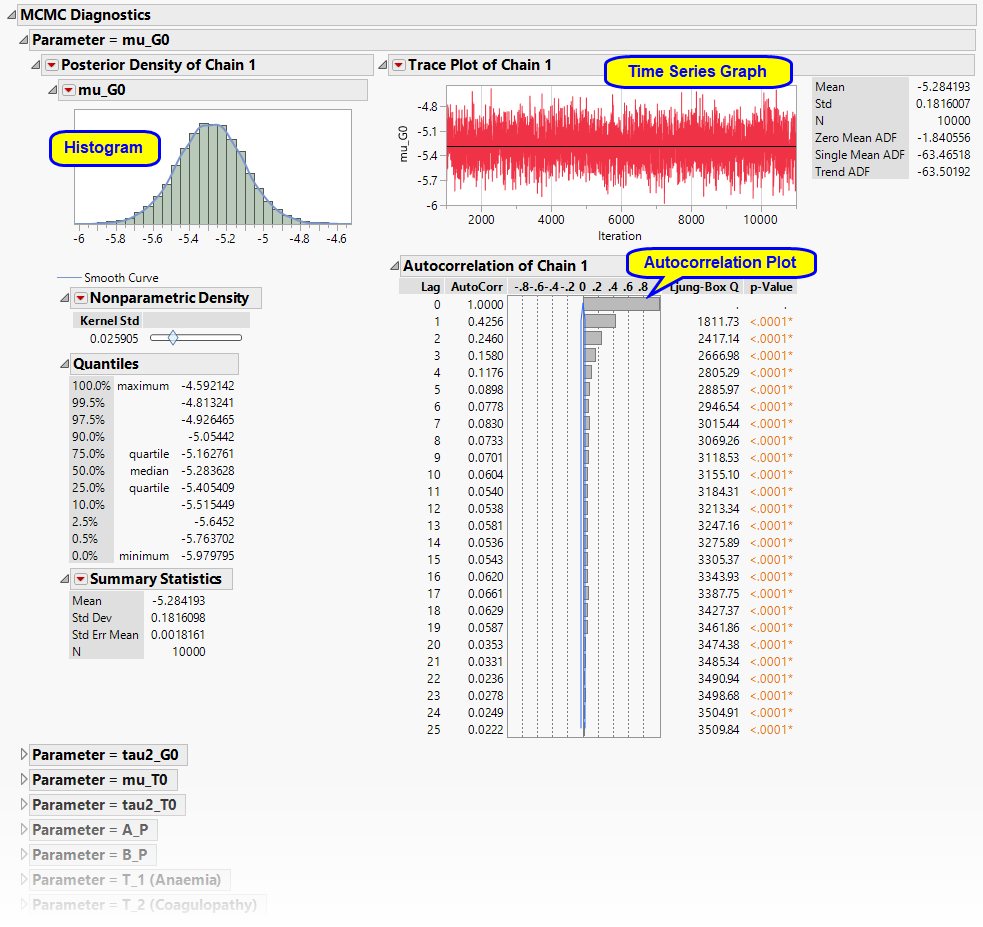The image size is (983, 927).
Task: Collapse the Quantiles section disclosure triangle
Action: click(x=64, y=364)
